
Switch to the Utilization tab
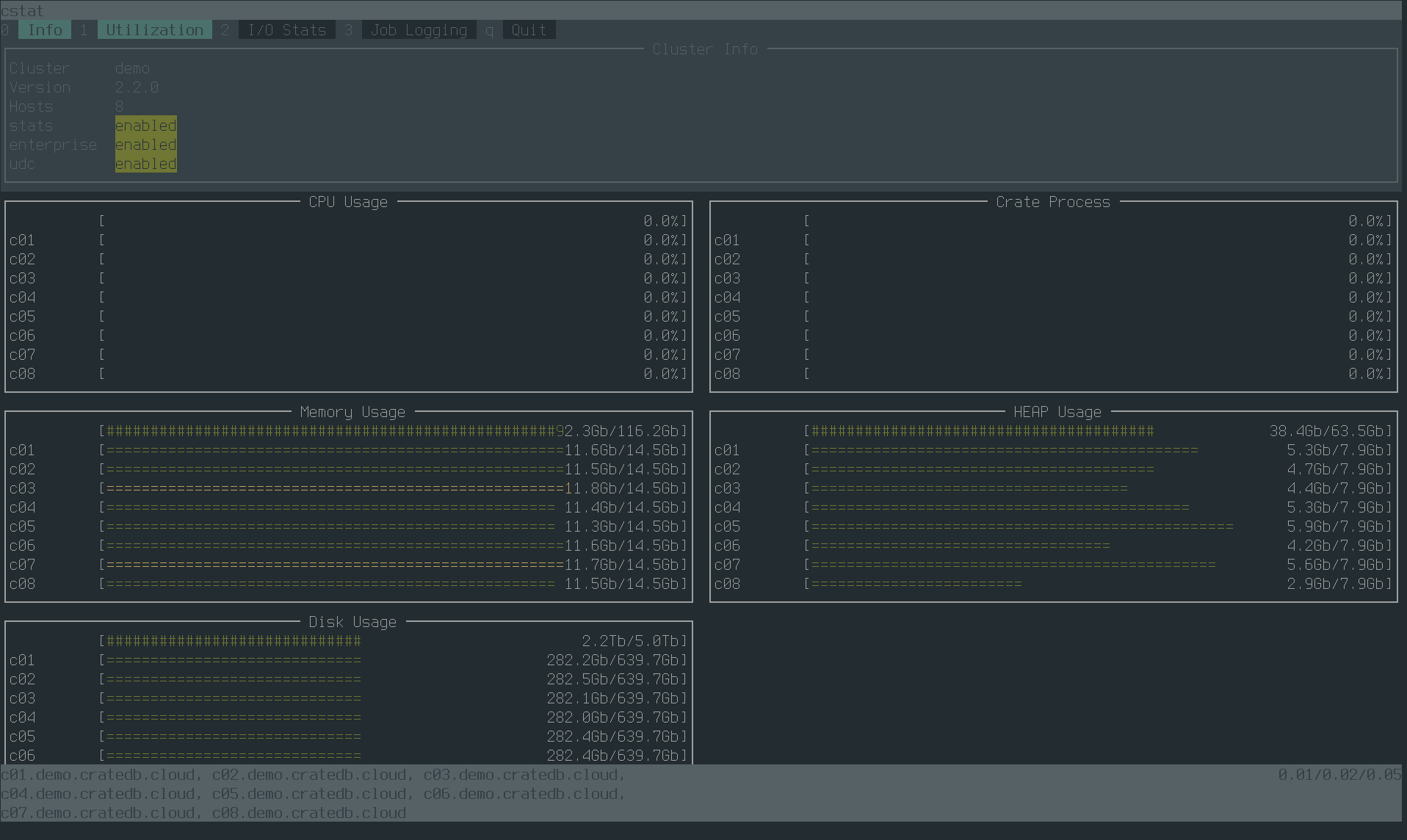tap(154, 30)
